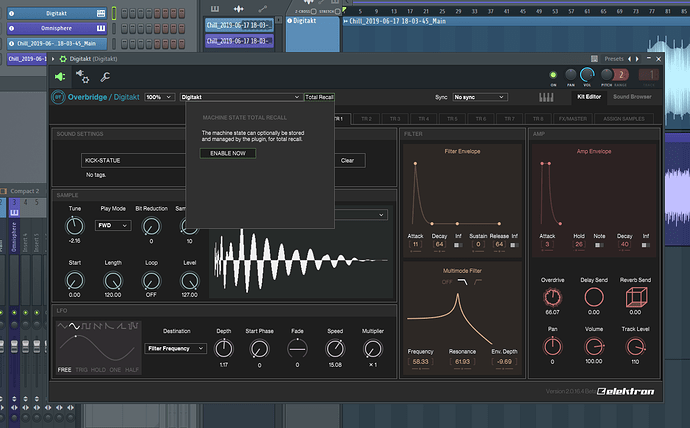Screen dimensions: 690x428
Task: Click the Reverb Send cube control
Action: click(x=636, y=297)
